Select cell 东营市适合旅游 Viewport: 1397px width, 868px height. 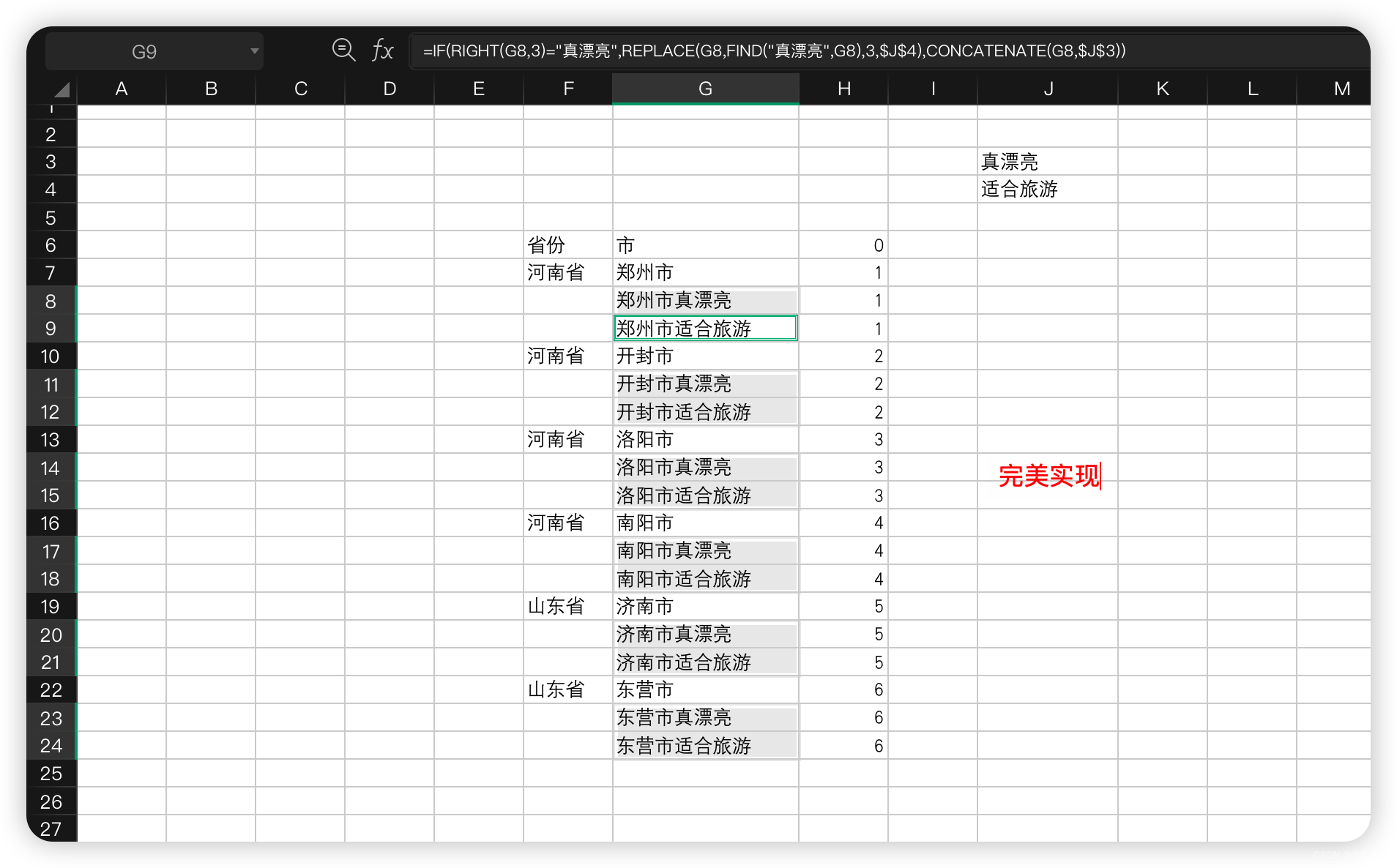(x=706, y=746)
